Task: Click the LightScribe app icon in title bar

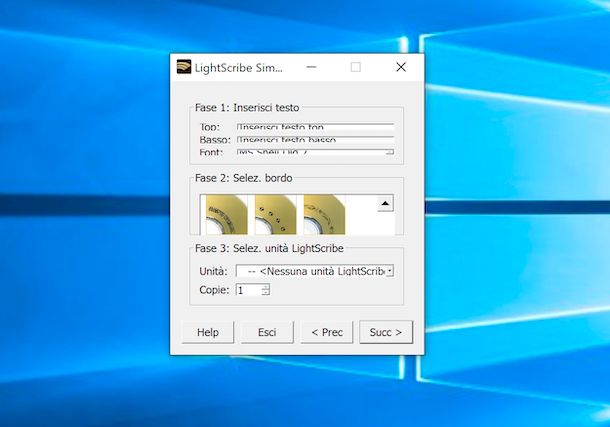Action: [184, 67]
